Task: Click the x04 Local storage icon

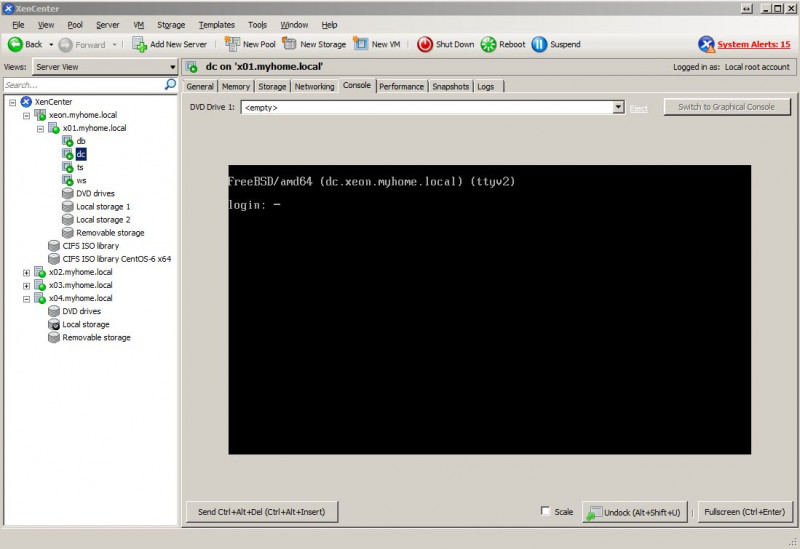Action: pyautogui.click(x=54, y=325)
